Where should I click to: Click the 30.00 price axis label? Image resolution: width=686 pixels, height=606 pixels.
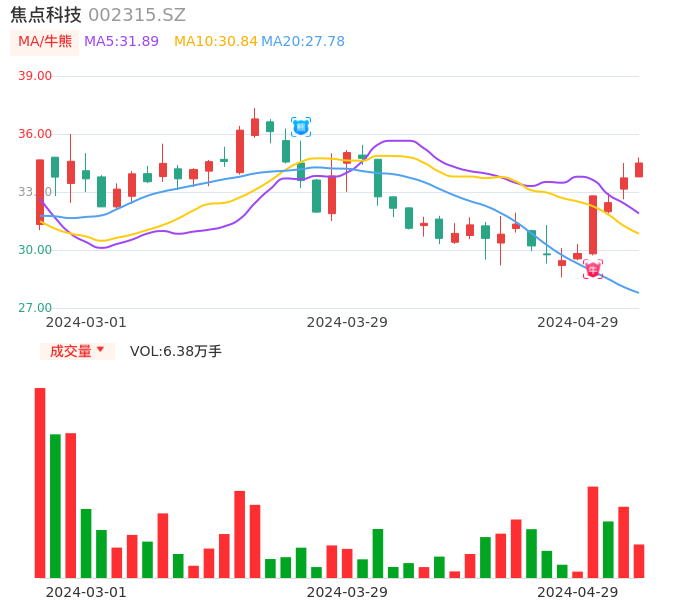(35, 250)
